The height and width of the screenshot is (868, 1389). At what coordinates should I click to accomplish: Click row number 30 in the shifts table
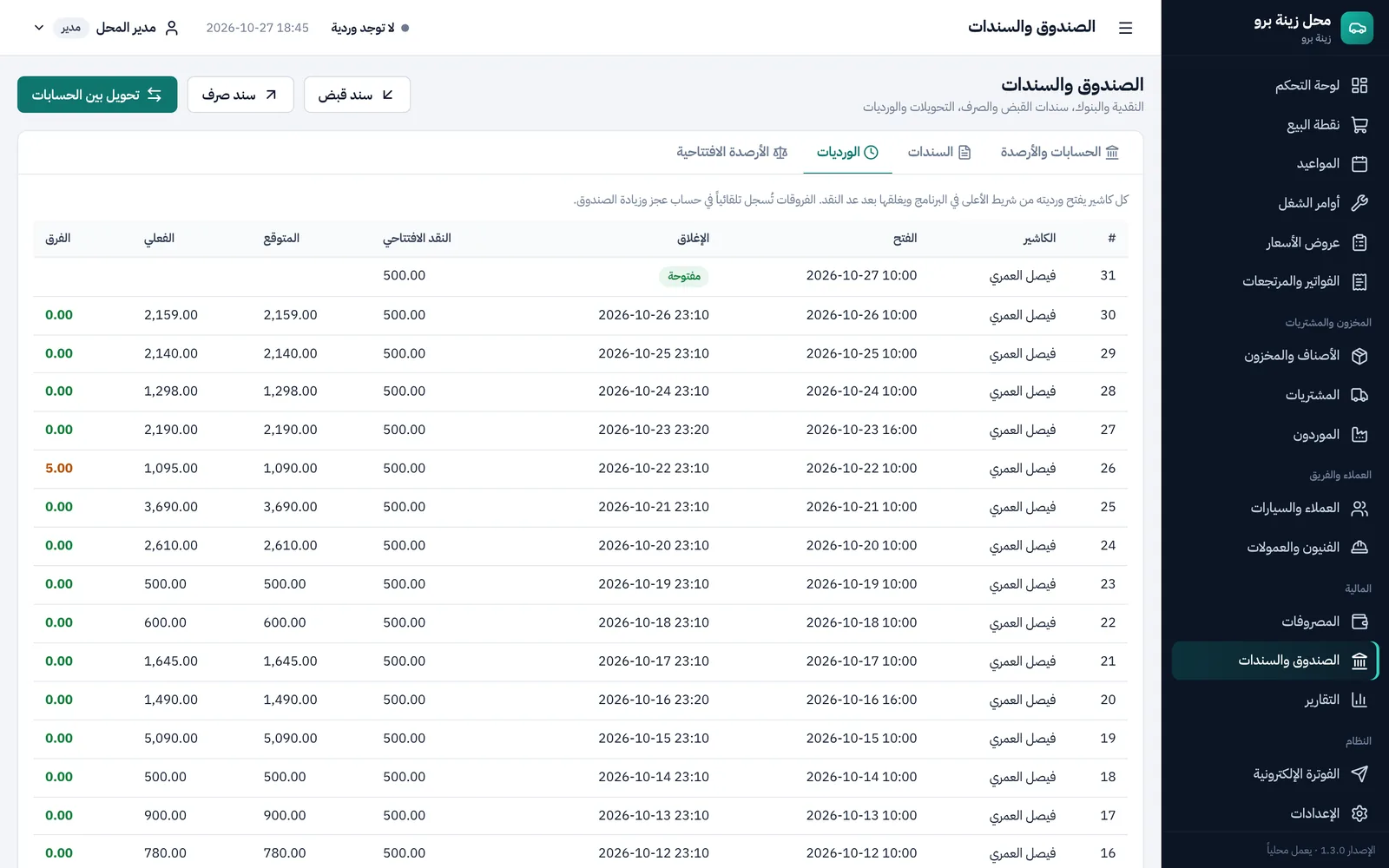(x=1108, y=315)
